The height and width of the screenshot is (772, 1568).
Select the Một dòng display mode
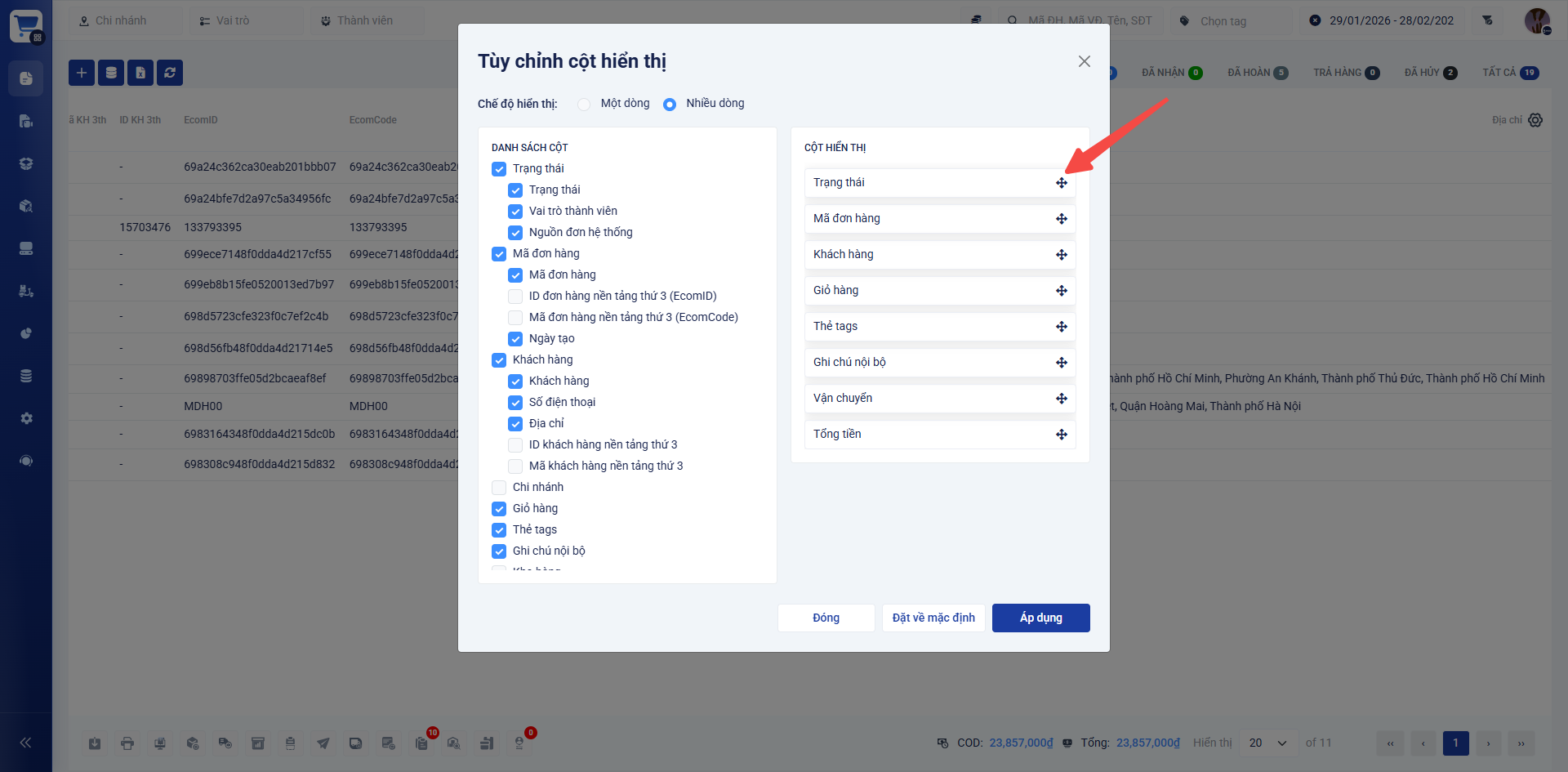pos(584,104)
